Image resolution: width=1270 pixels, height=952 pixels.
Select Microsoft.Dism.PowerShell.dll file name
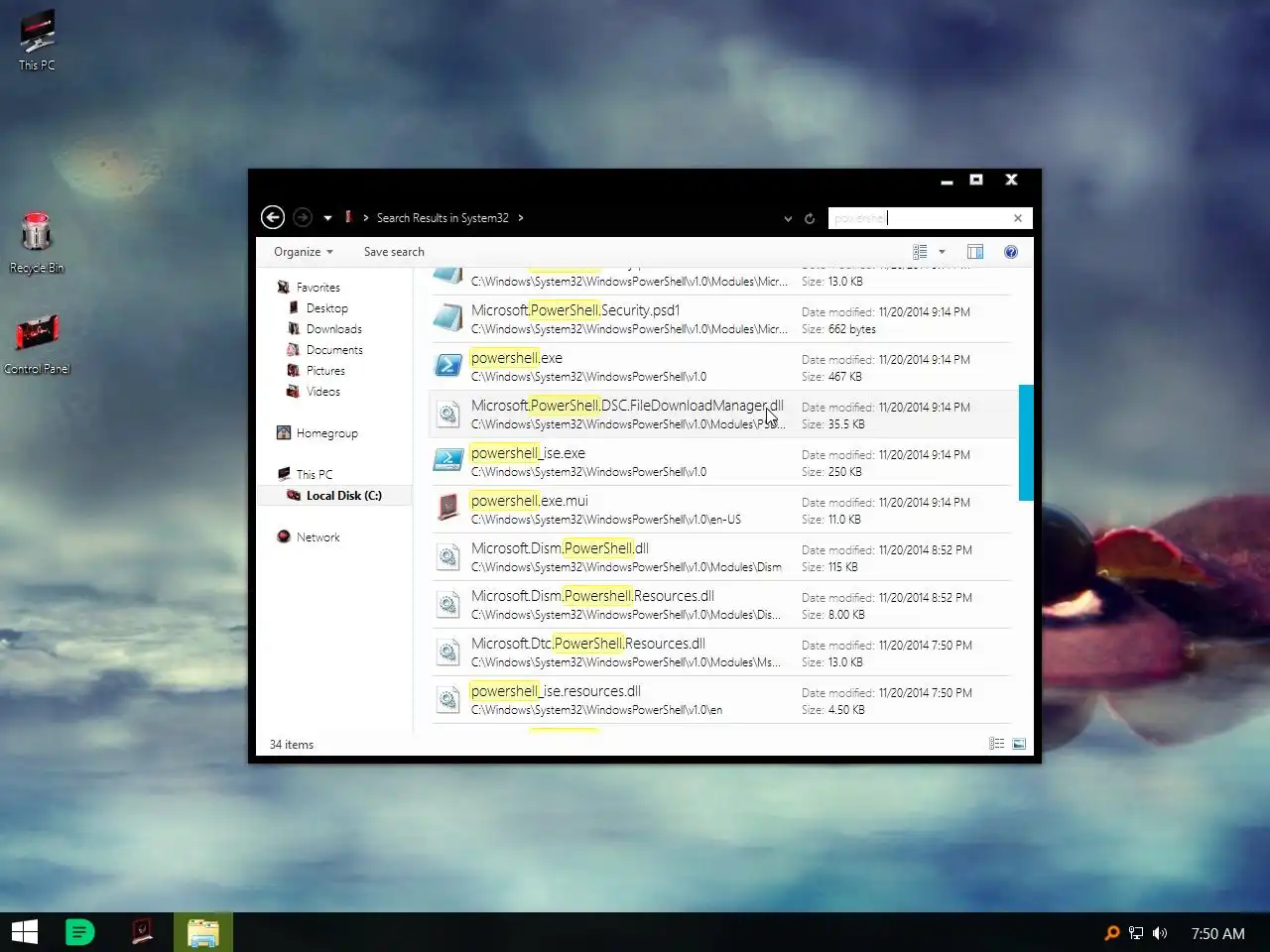point(560,548)
